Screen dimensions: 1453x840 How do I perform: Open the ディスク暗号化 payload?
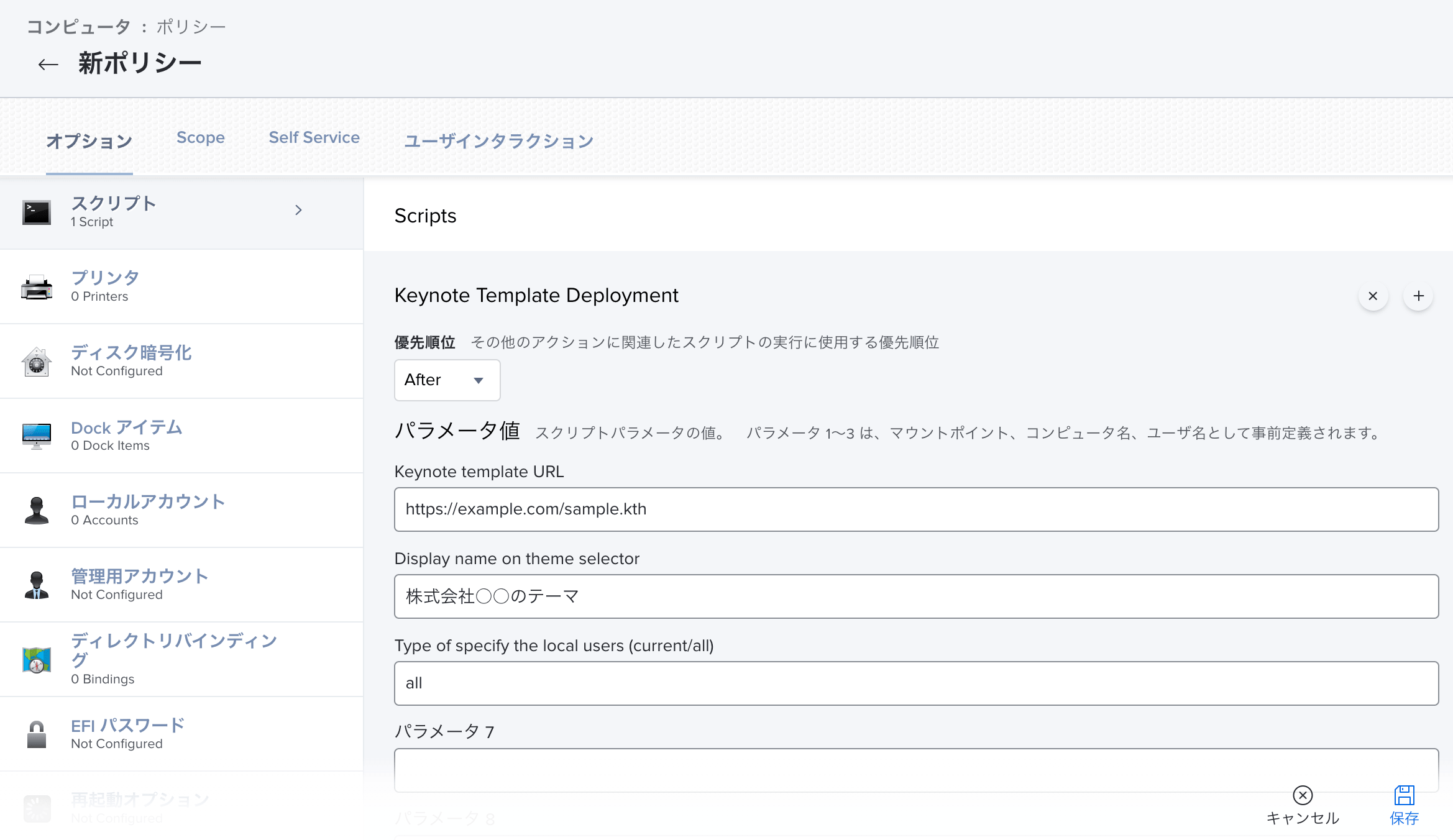point(181,362)
